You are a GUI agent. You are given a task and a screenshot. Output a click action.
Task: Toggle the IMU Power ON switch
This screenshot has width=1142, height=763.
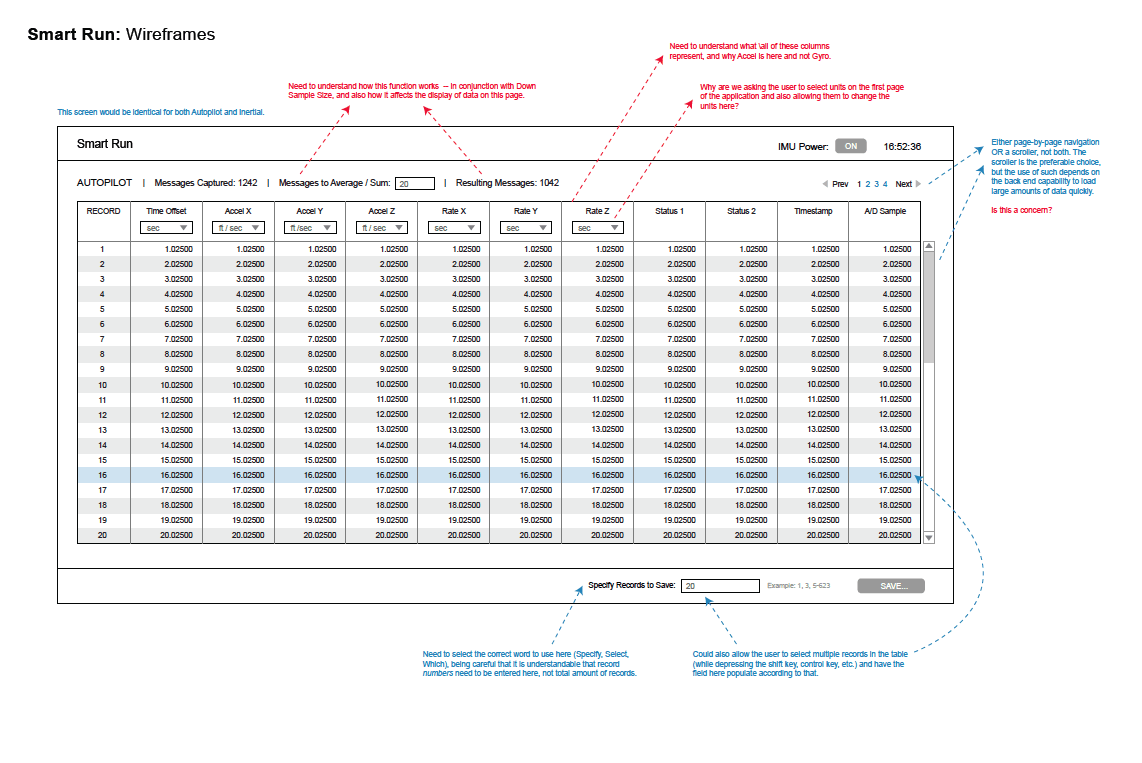click(851, 146)
